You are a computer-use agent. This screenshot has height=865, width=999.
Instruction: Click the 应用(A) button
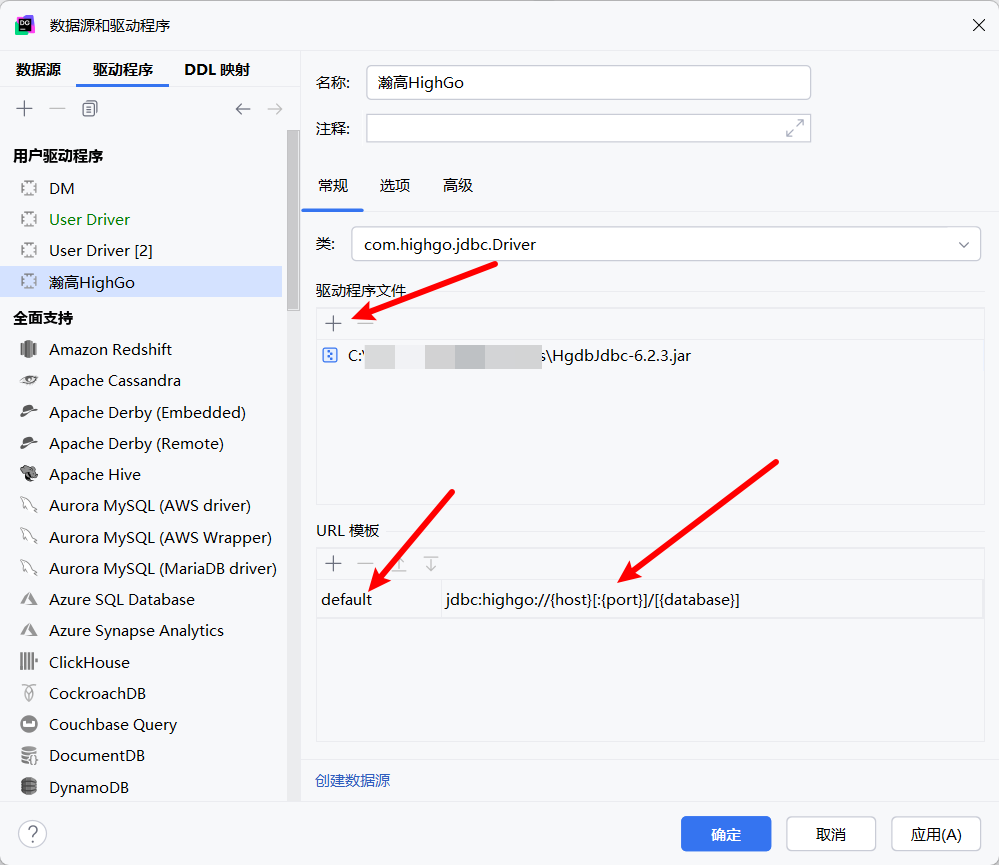point(936,834)
